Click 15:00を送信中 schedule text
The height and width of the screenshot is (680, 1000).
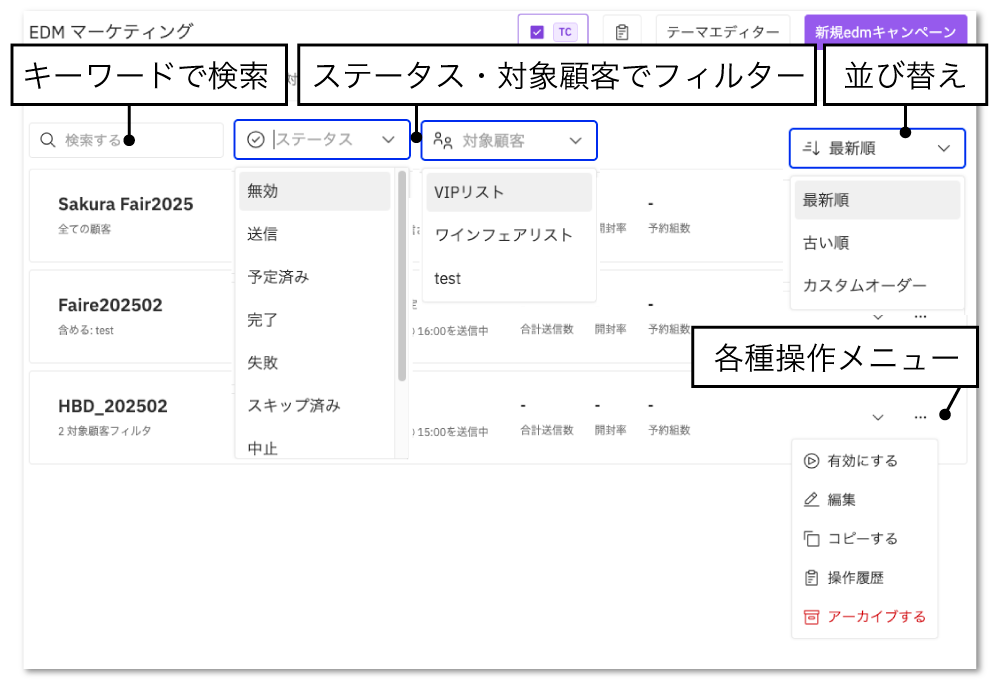452,431
